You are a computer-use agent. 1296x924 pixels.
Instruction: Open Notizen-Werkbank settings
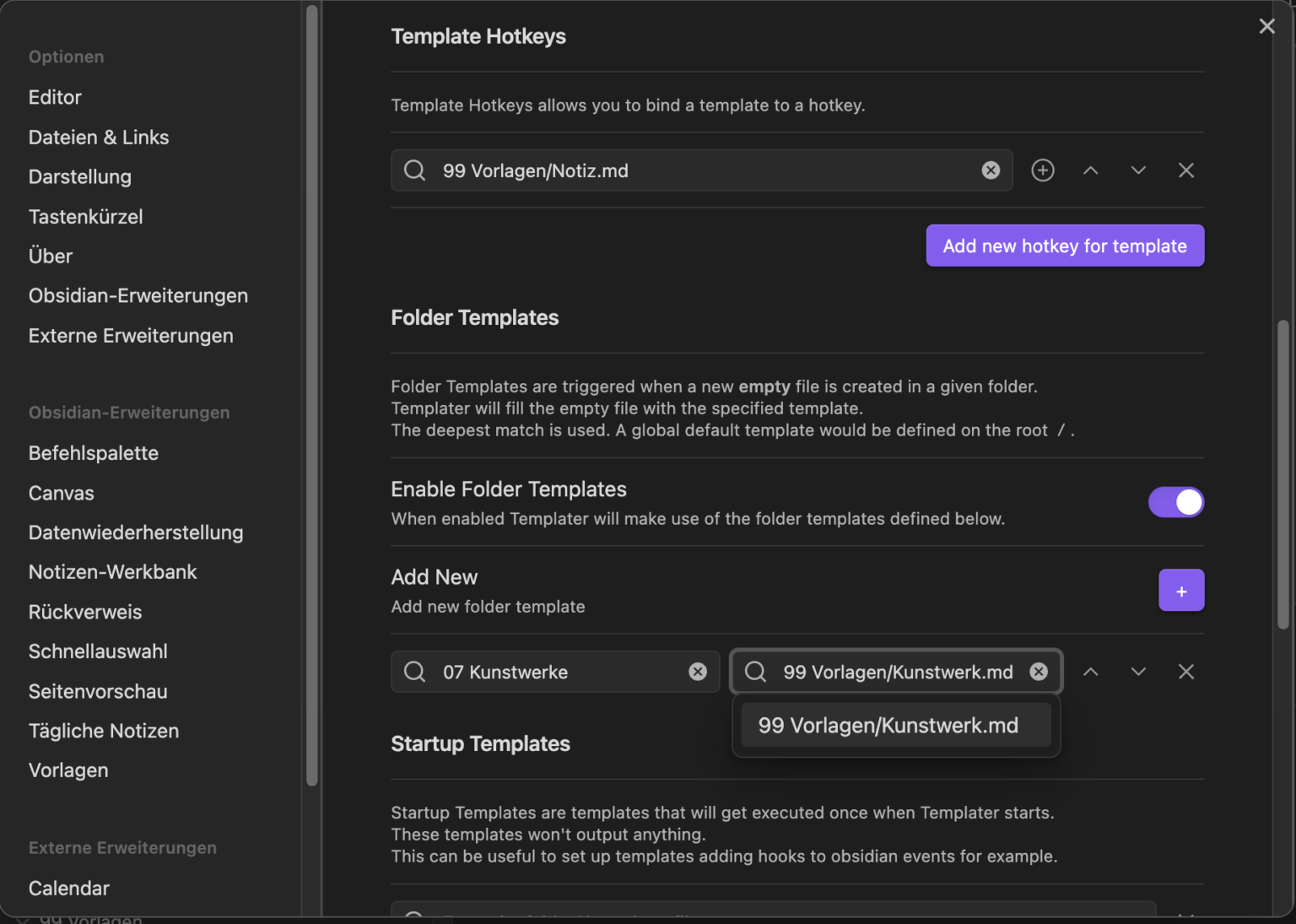[x=112, y=572]
